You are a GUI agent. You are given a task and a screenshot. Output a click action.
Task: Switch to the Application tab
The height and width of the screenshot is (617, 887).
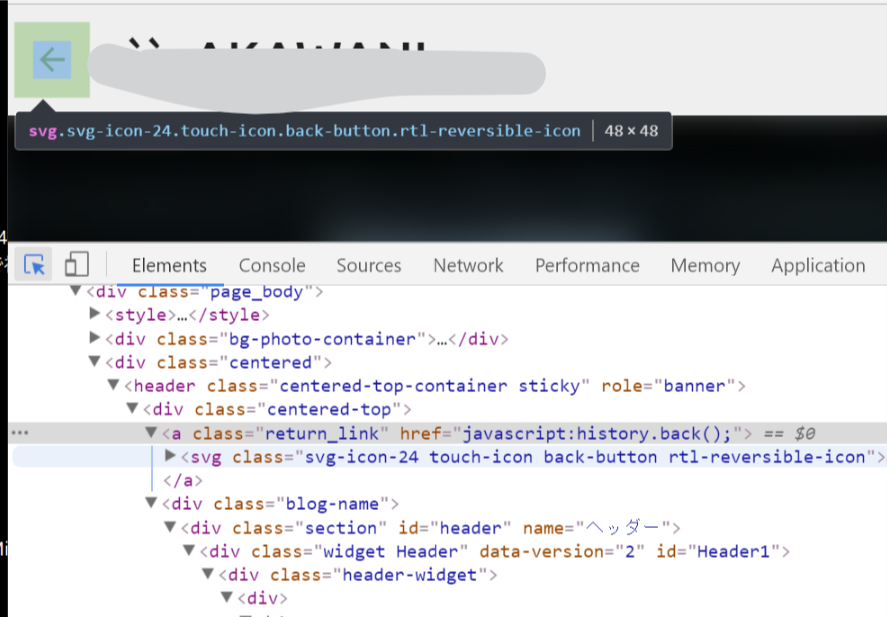point(818,265)
